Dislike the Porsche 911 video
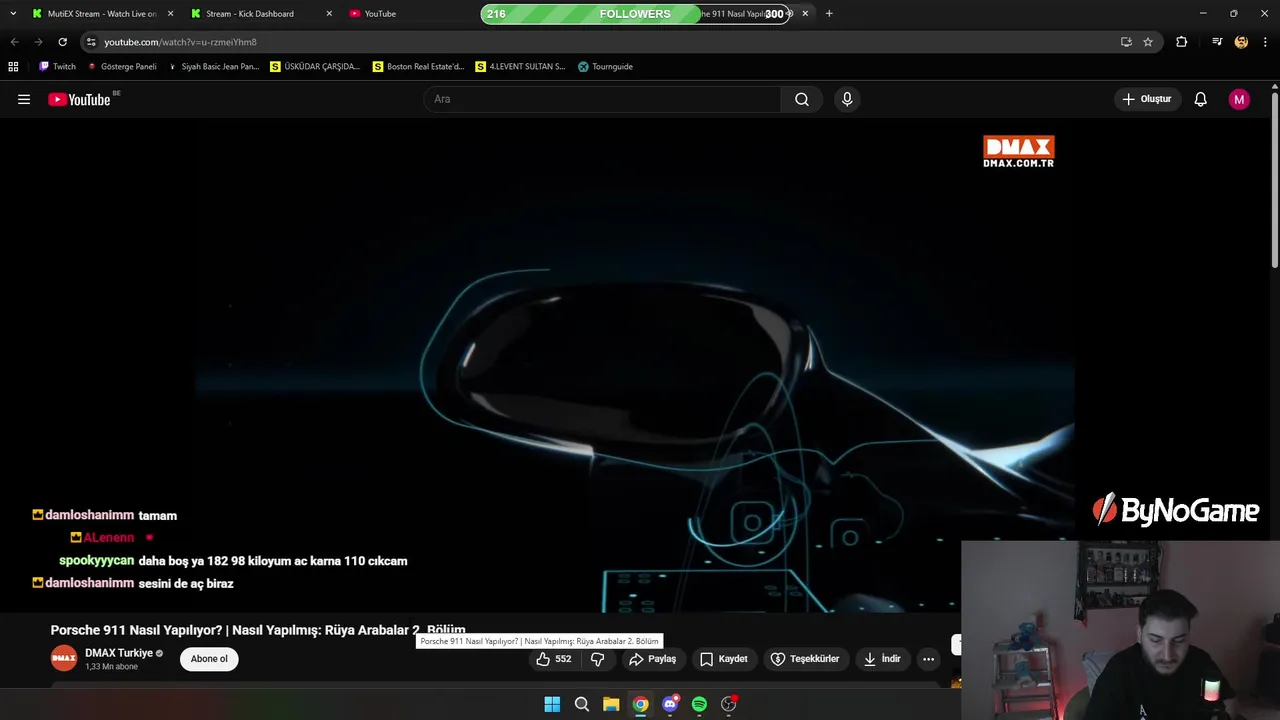 pyautogui.click(x=598, y=659)
